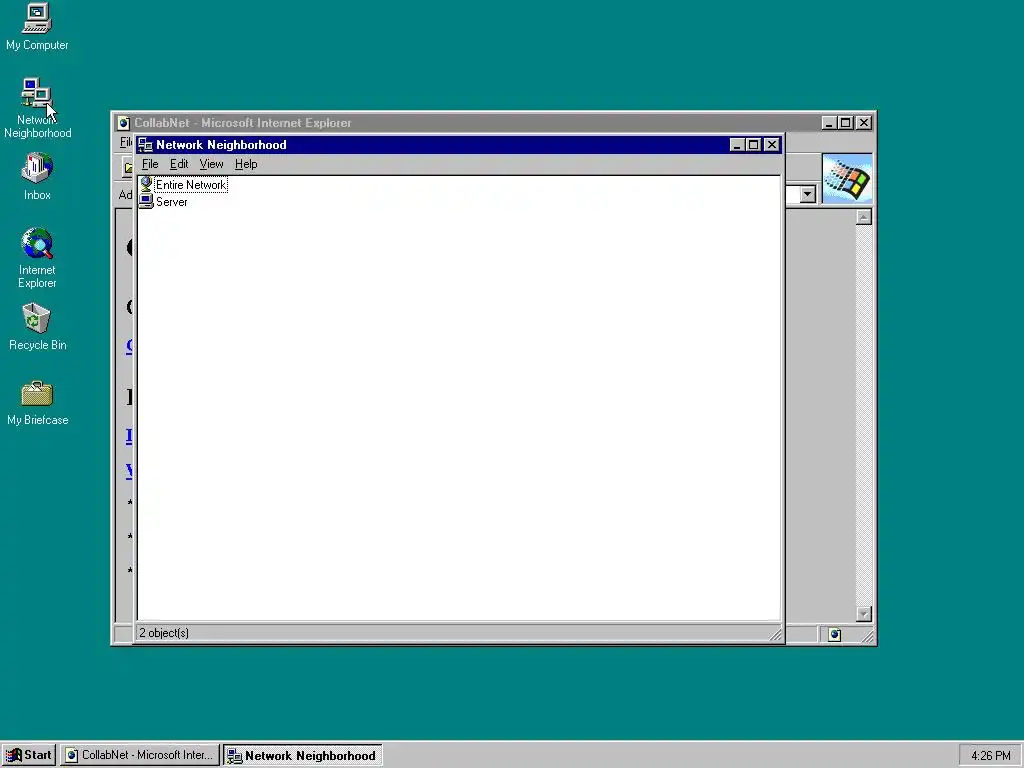The height and width of the screenshot is (768, 1024).
Task: Select the Entire Network globe icon
Action: (x=146, y=185)
